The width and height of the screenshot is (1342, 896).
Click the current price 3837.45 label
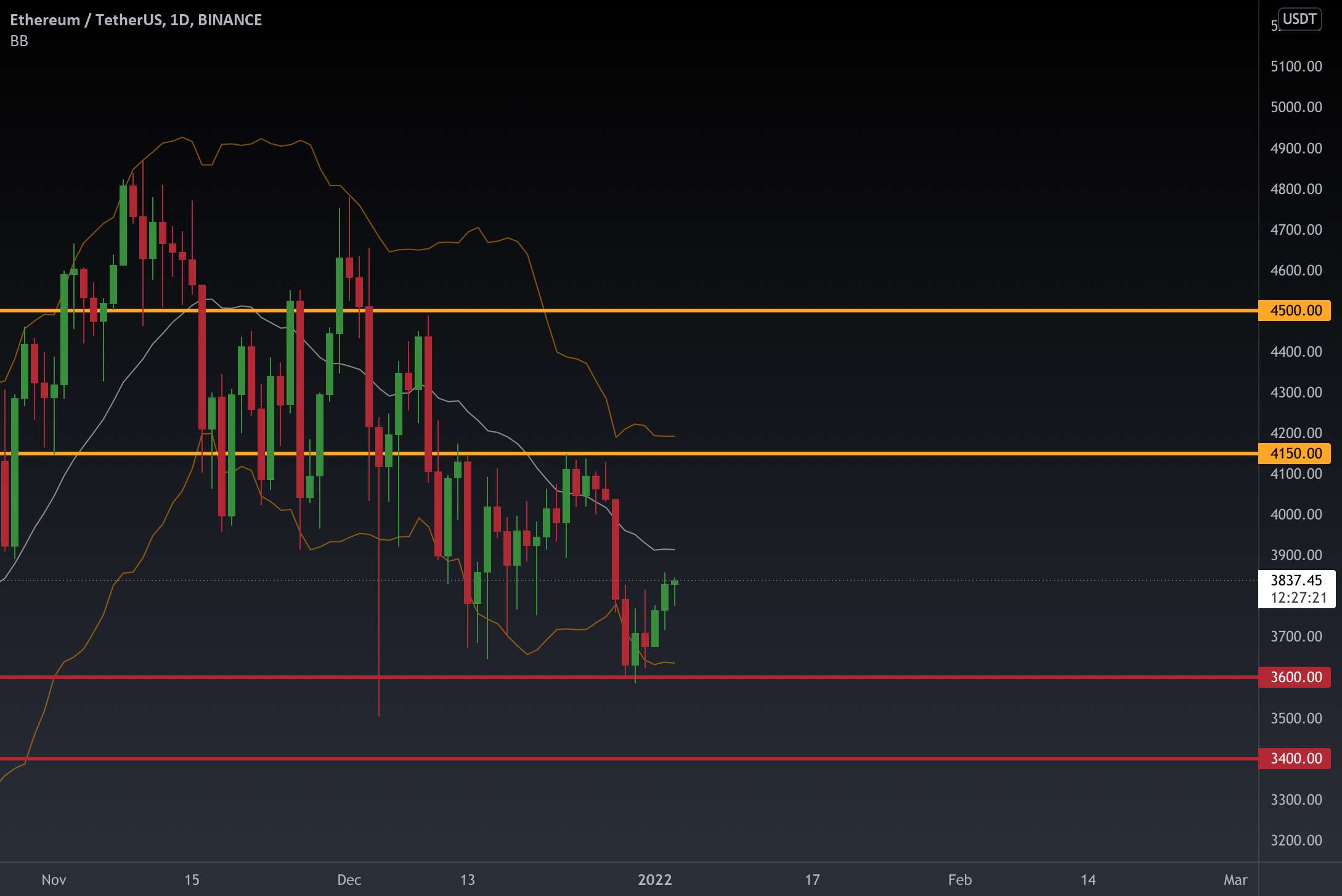point(1296,580)
